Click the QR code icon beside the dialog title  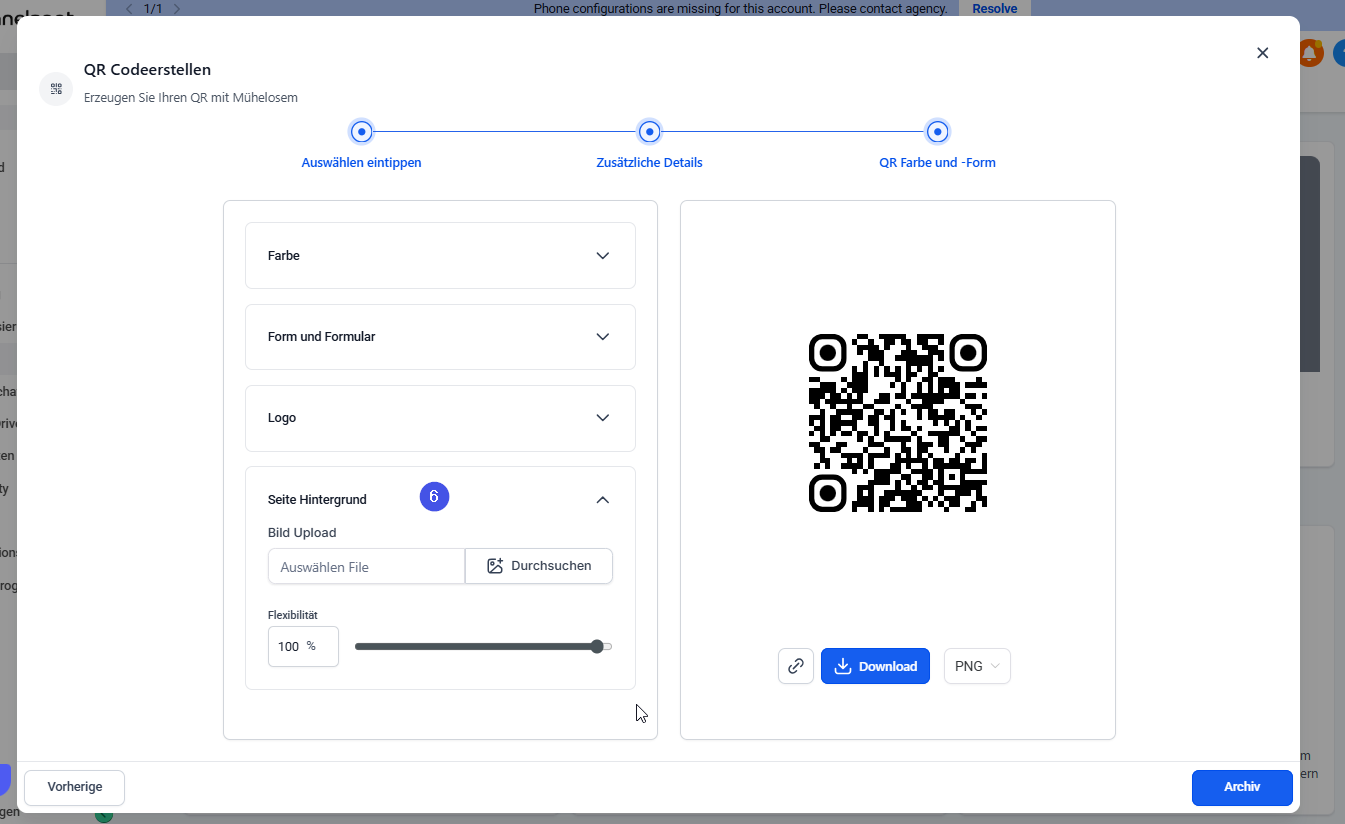[56, 89]
